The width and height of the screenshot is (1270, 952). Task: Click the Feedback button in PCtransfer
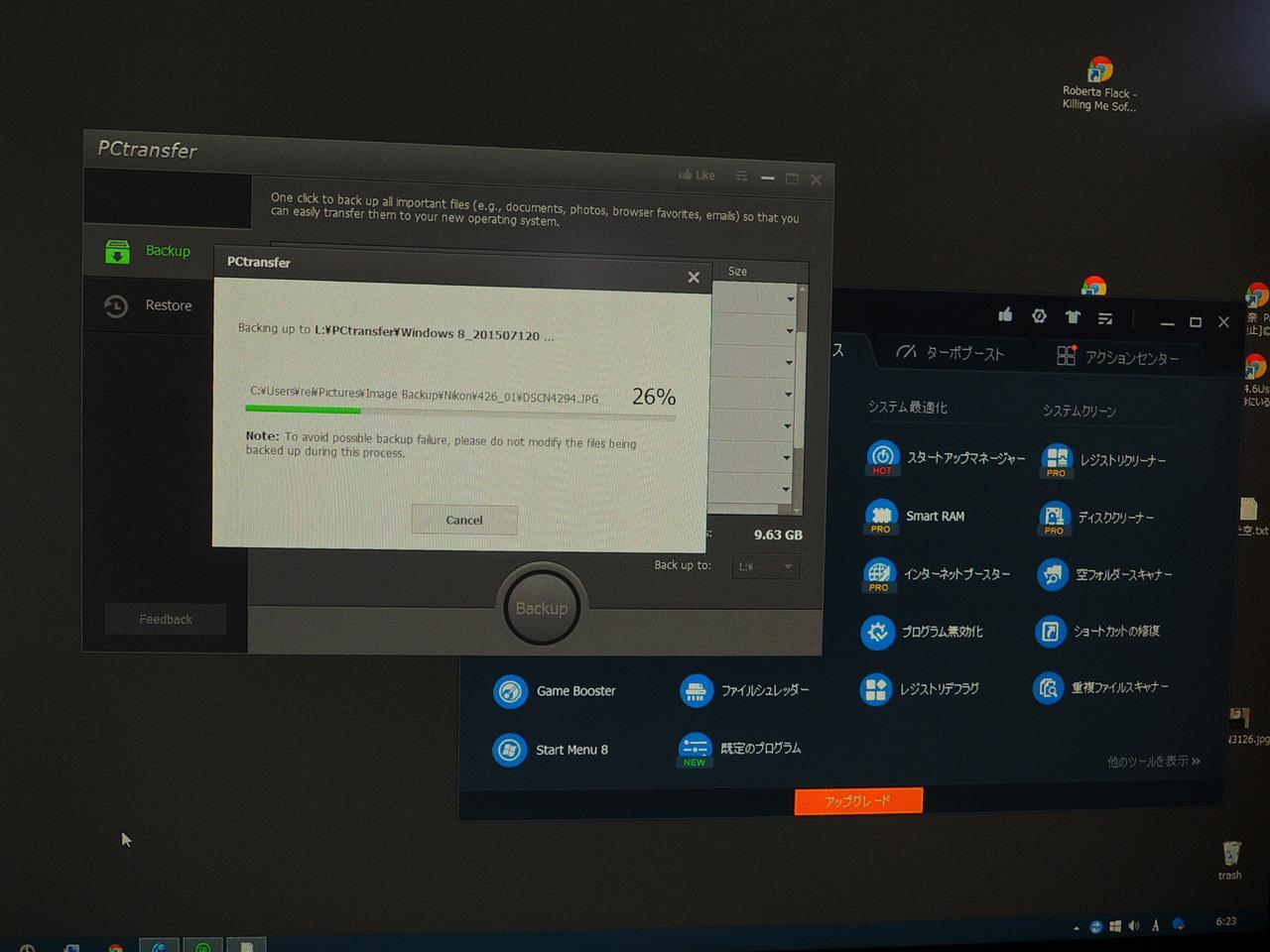pyautogui.click(x=166, y=619)
